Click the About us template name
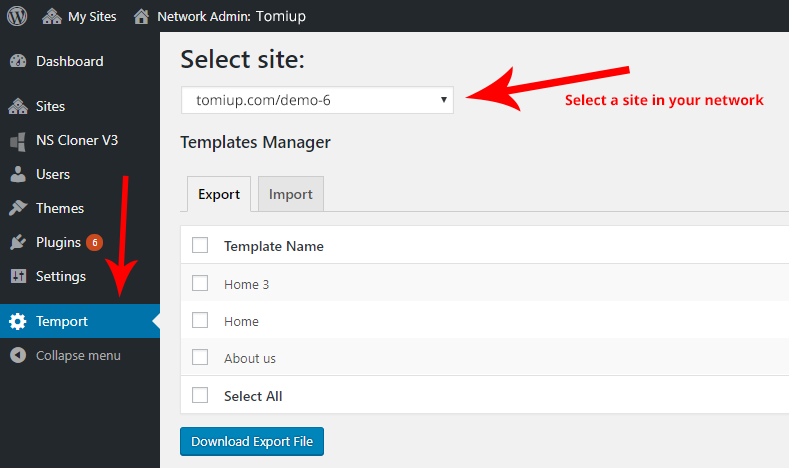This screenshot has width=789, height=468. pyautogui.click(x=250, y=358)
